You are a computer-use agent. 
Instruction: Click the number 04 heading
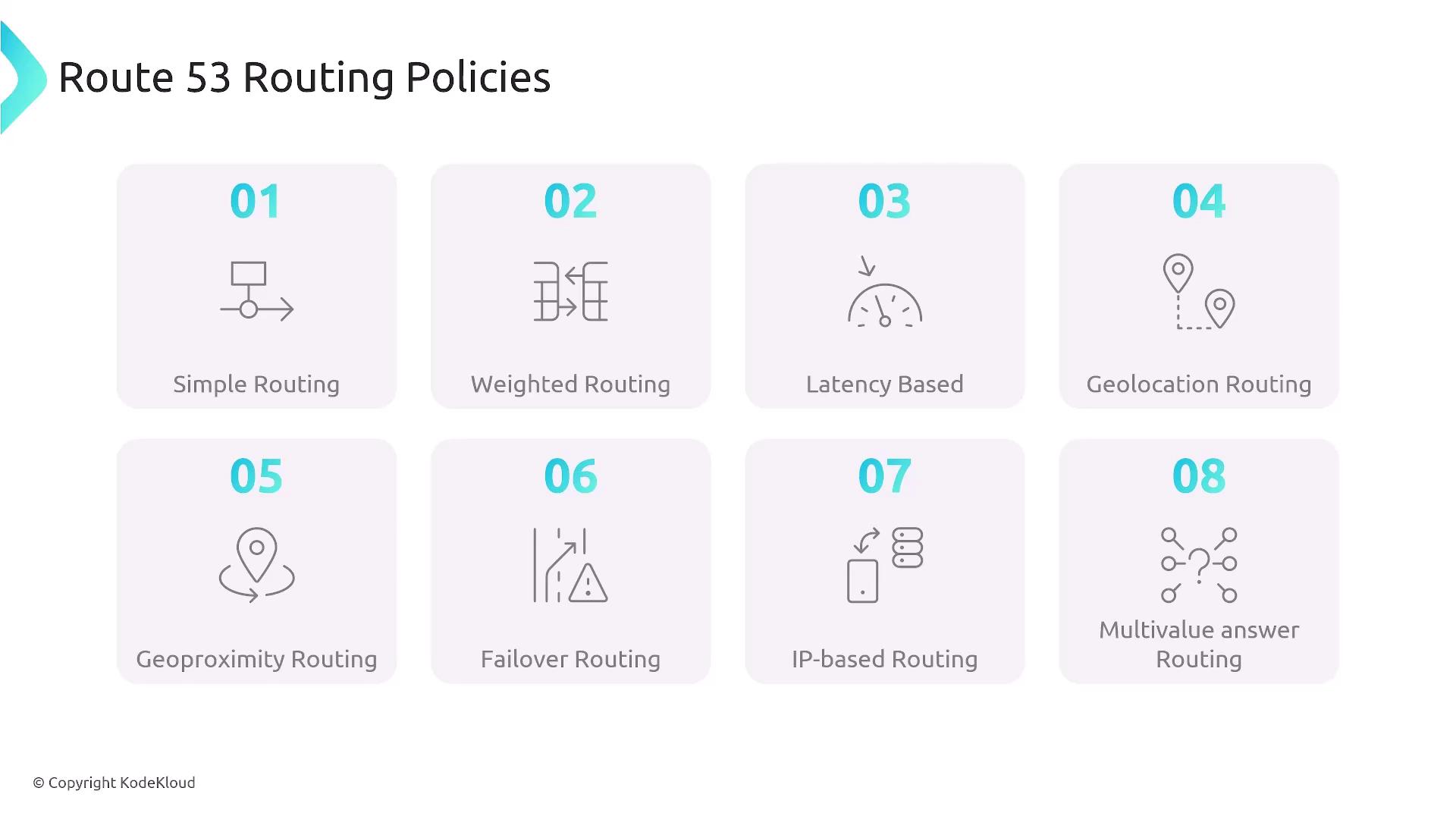(x=1198, y=202)
